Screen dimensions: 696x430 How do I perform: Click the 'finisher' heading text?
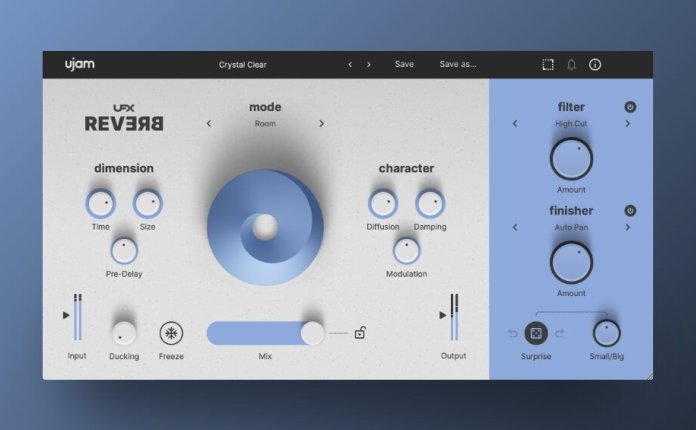pos(571,210)
